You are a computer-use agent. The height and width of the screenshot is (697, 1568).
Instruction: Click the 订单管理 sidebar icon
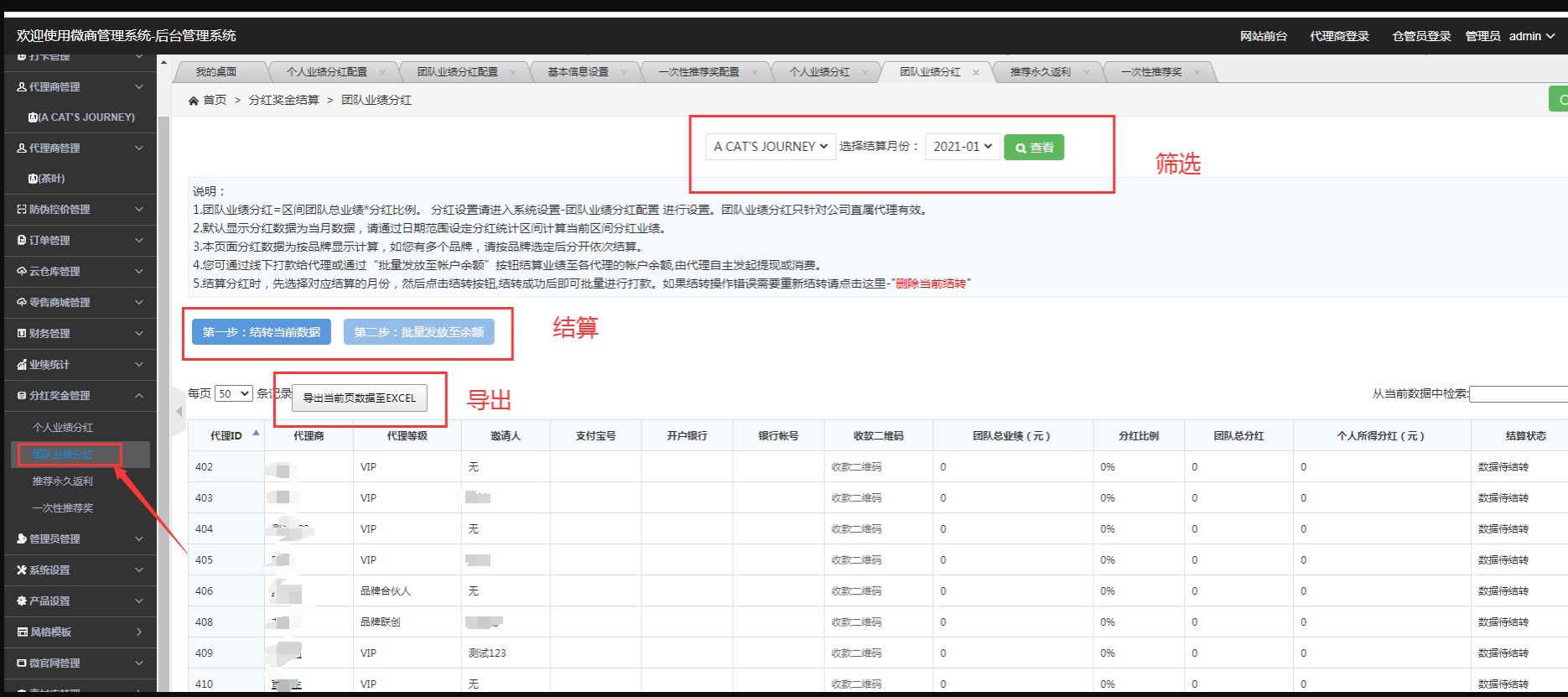point(22,241)
